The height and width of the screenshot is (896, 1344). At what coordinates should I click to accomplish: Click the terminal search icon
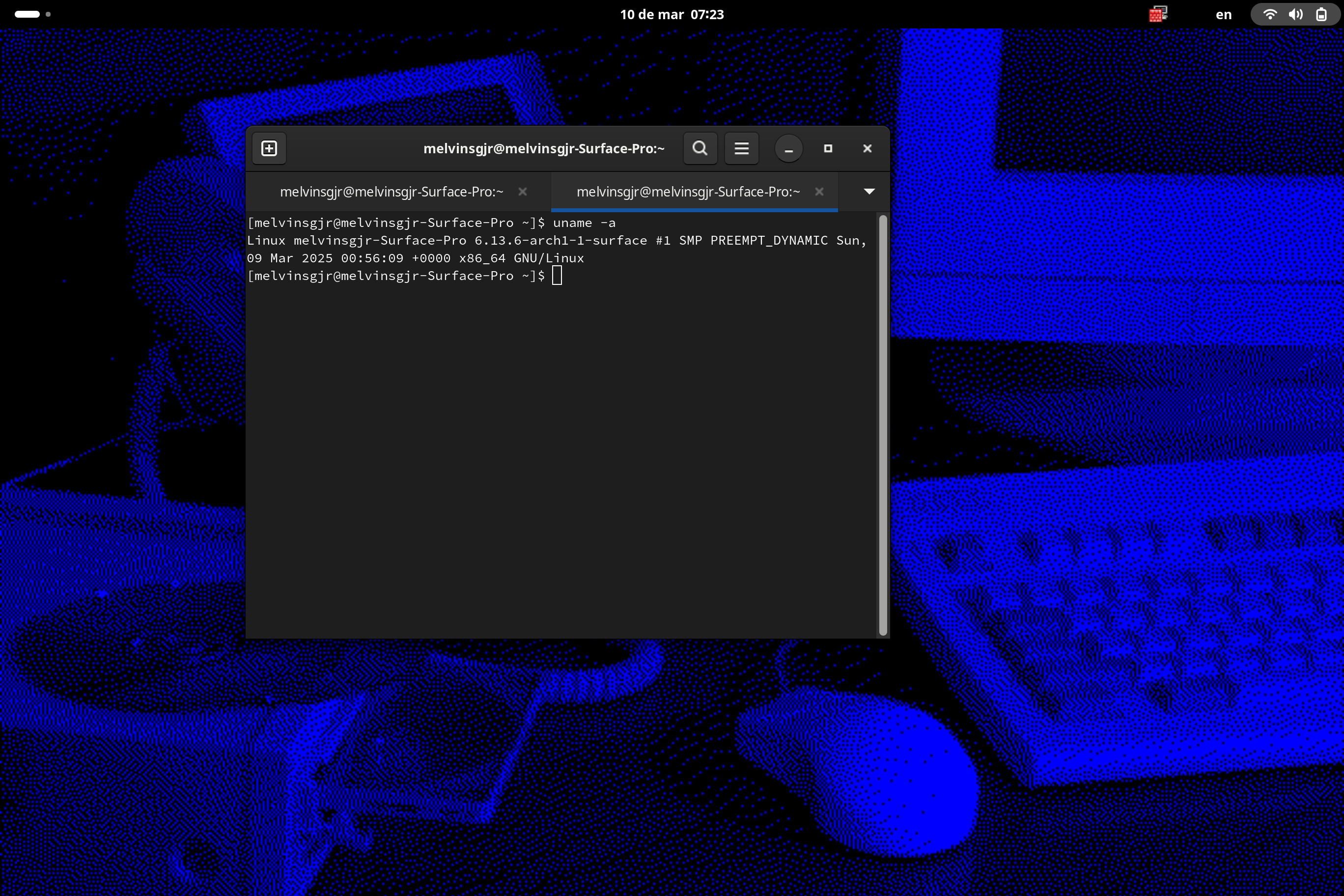click(700, 148)
